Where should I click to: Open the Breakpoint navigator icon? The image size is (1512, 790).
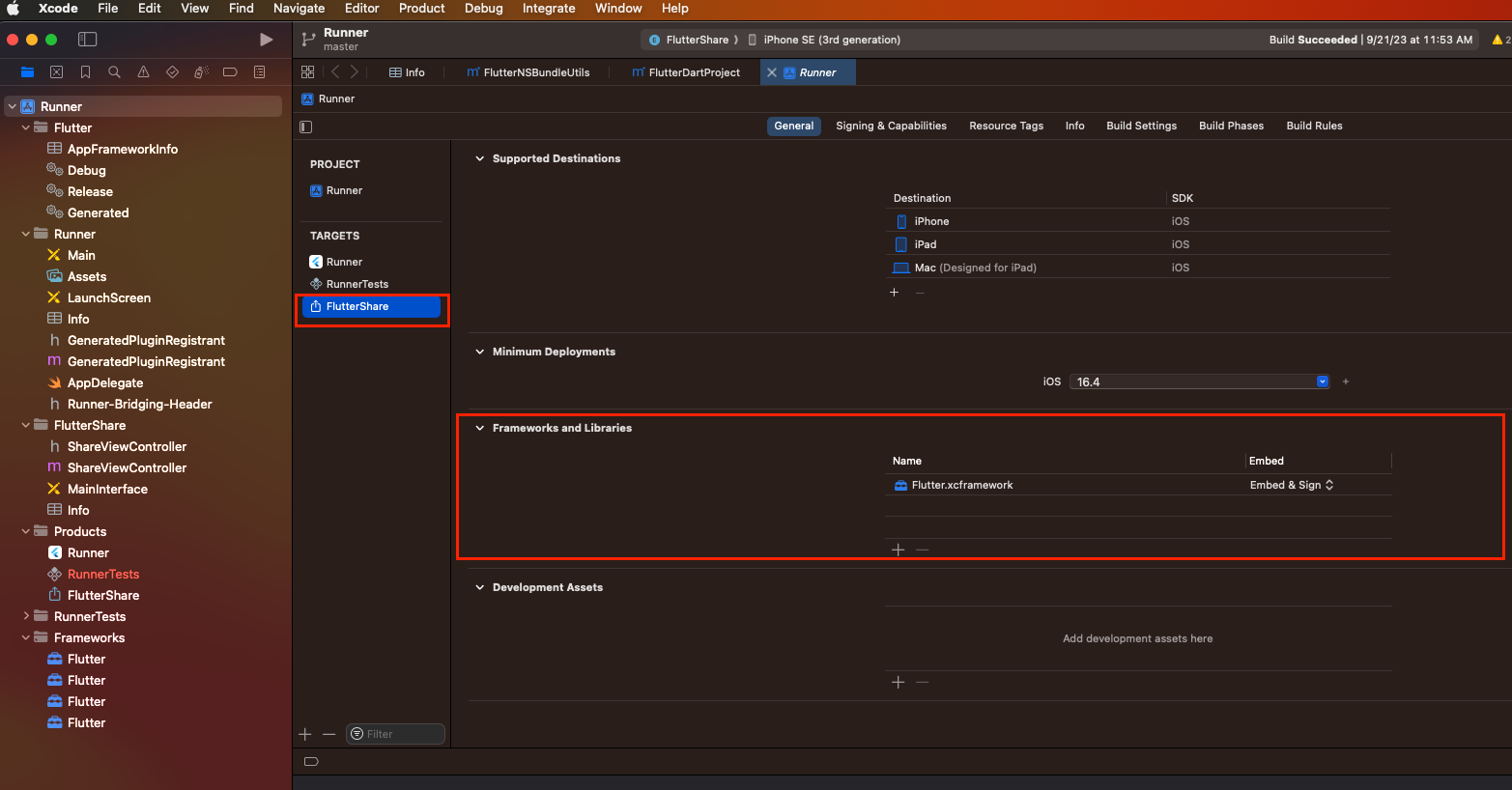(x=229, y=71)
